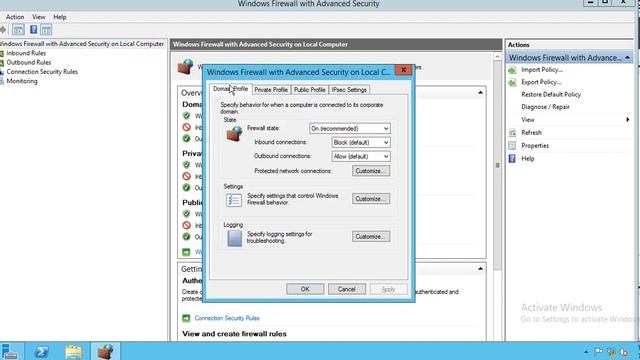Click the Import Policy icon

pos(512,70)
